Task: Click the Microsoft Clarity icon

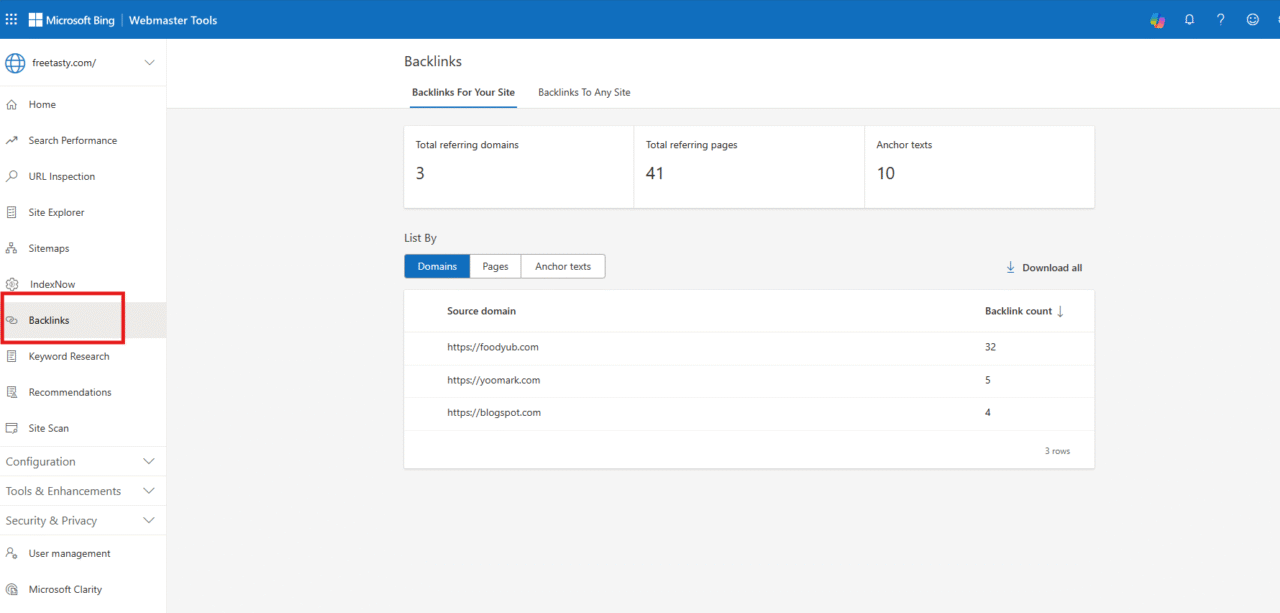Action: pos(12,589)
